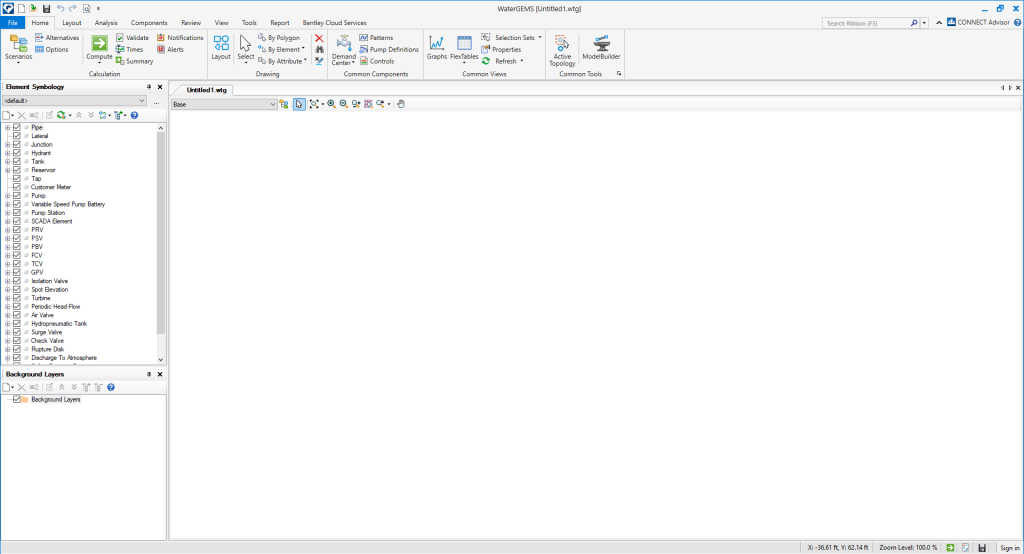Viewport: 1024px width, 554px height.
Task: Open the Scenarios manager
Action: click(18, 48)
